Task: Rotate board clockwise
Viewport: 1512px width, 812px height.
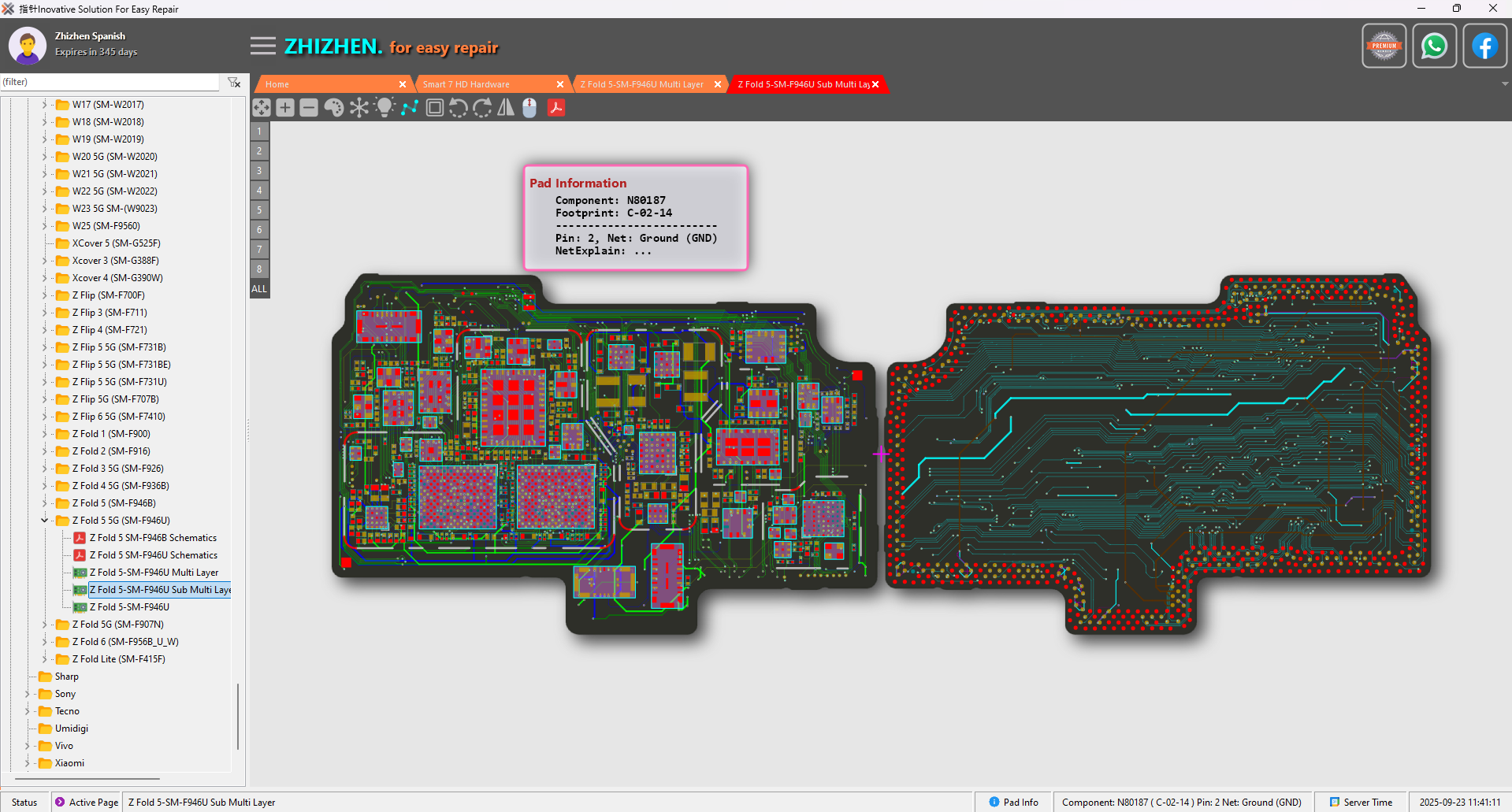Action: point(482,108)
